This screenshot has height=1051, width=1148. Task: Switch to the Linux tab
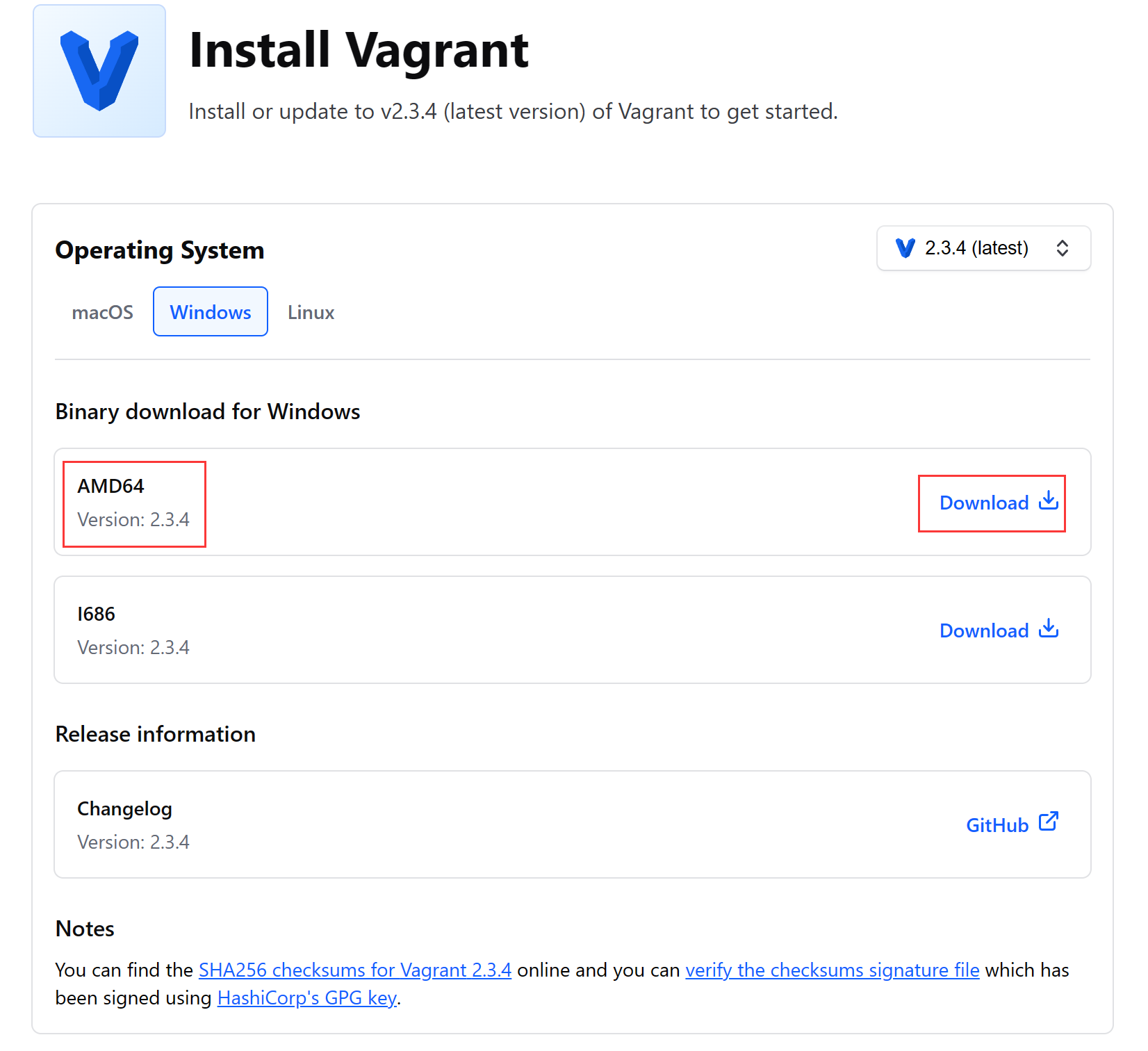pyautogui.click(x=311, y=312)
